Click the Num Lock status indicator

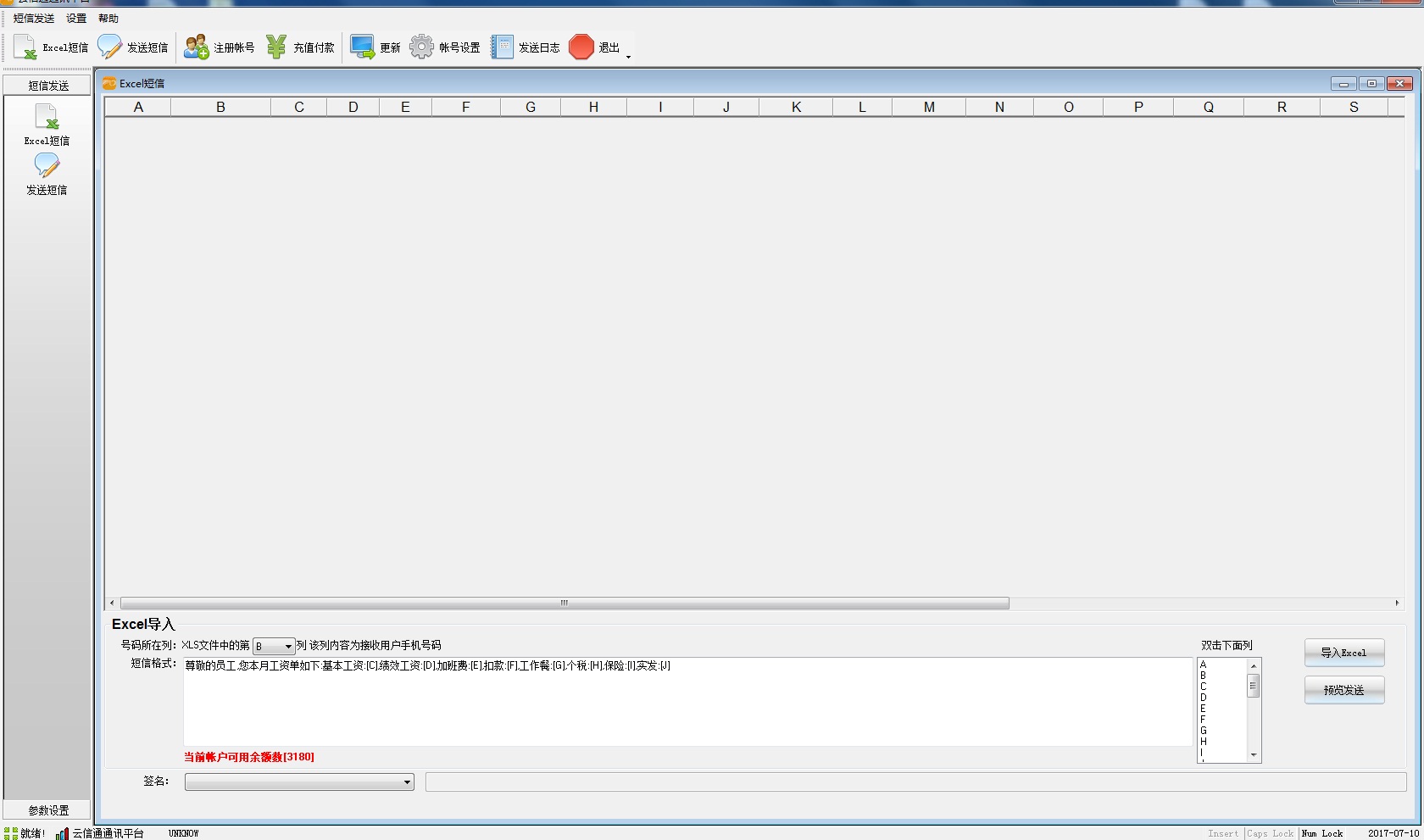[1322, 833]
